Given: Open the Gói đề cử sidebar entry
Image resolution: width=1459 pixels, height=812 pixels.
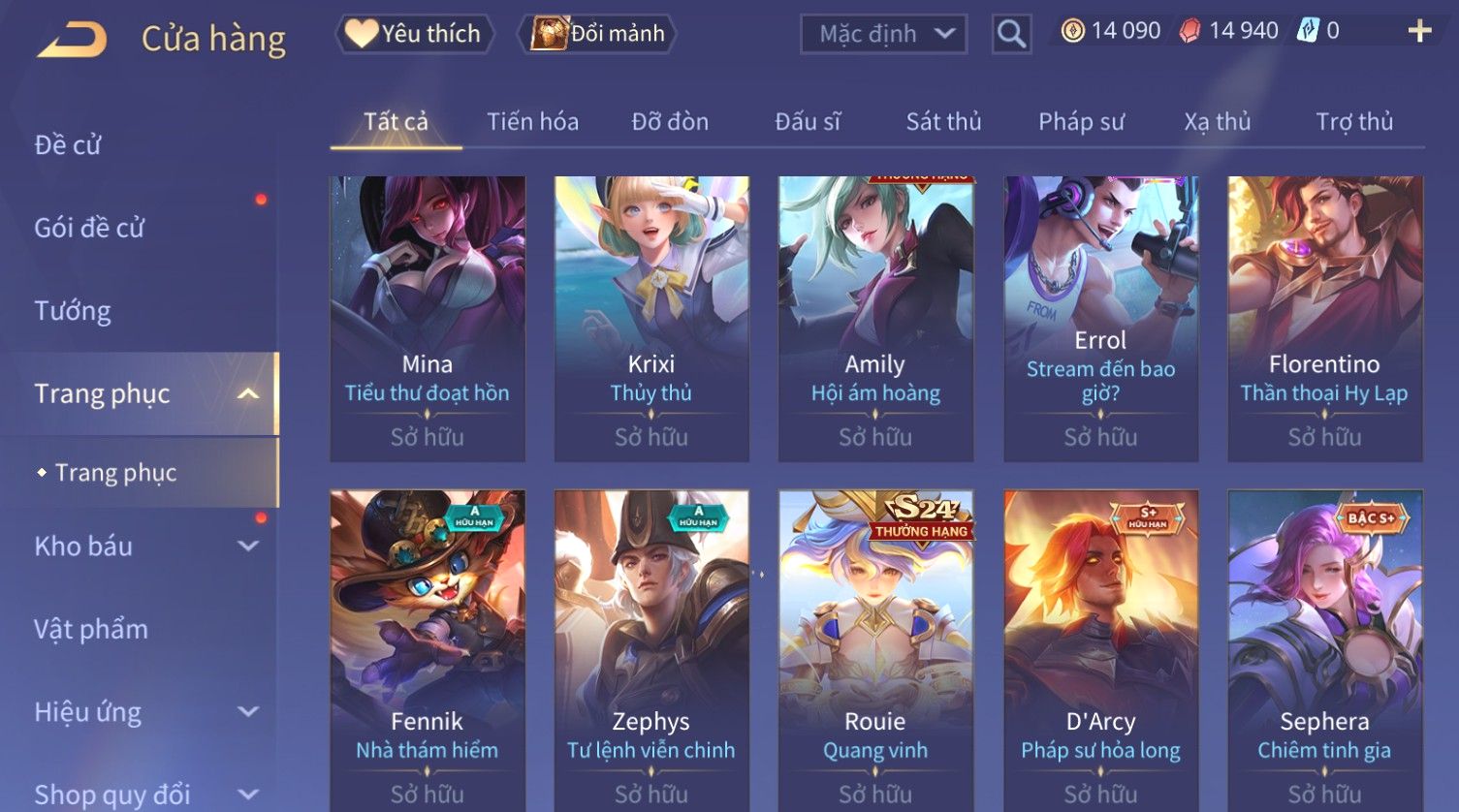Looking at the screenshot, I should [x=89, y=229].
